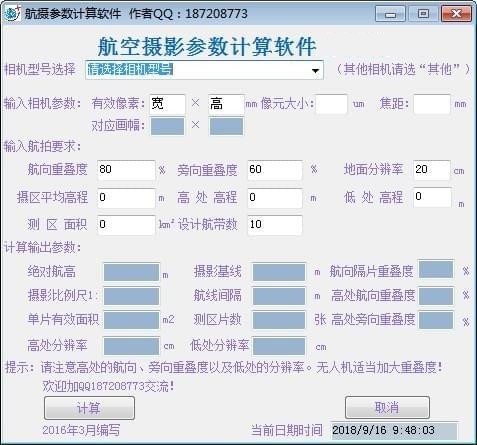Click the effective pixel height field
Viewport: 477px width, 445px height.
pos(226,104)
